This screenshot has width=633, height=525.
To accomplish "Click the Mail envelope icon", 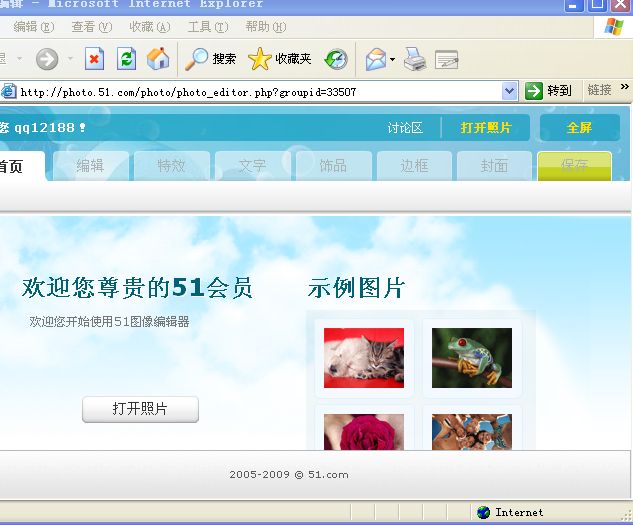I will 376,59.
